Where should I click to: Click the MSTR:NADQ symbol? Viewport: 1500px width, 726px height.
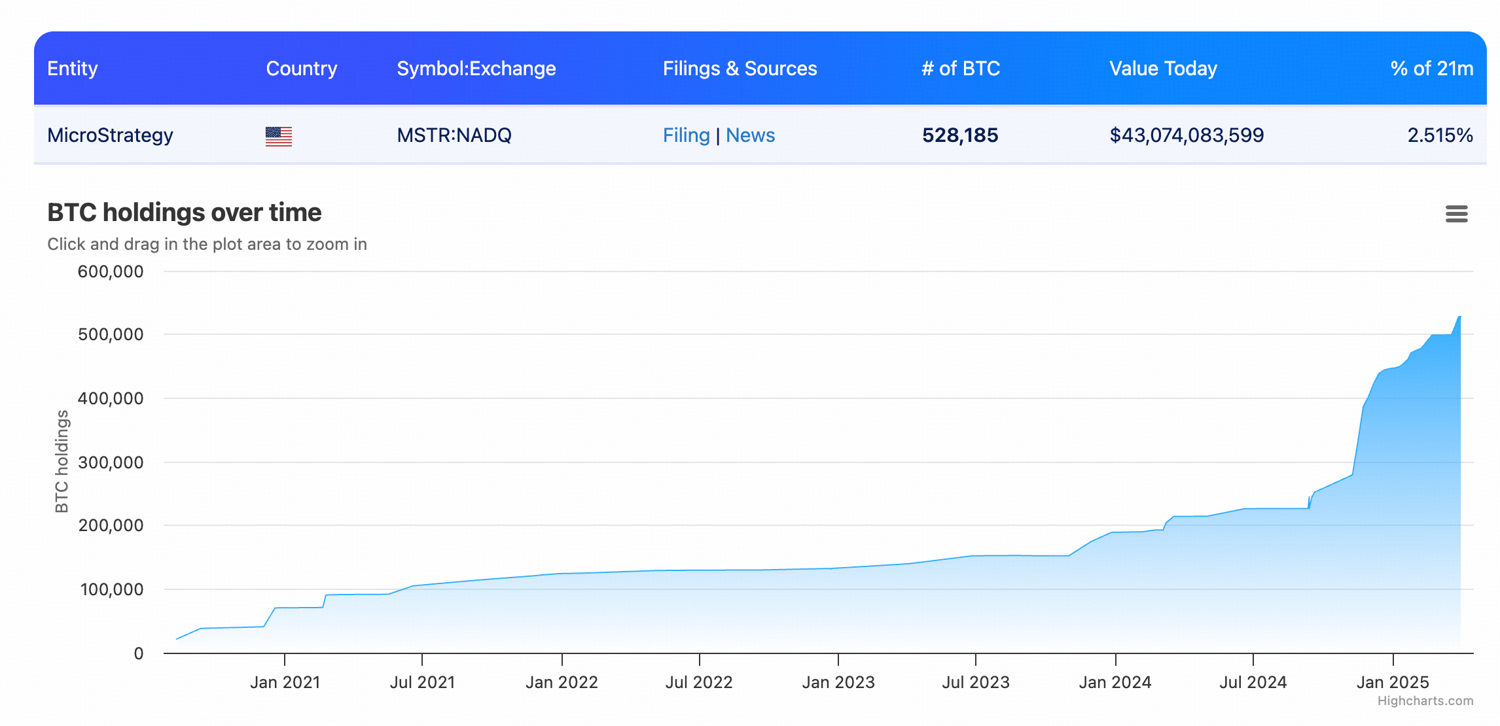click(454, 135)
